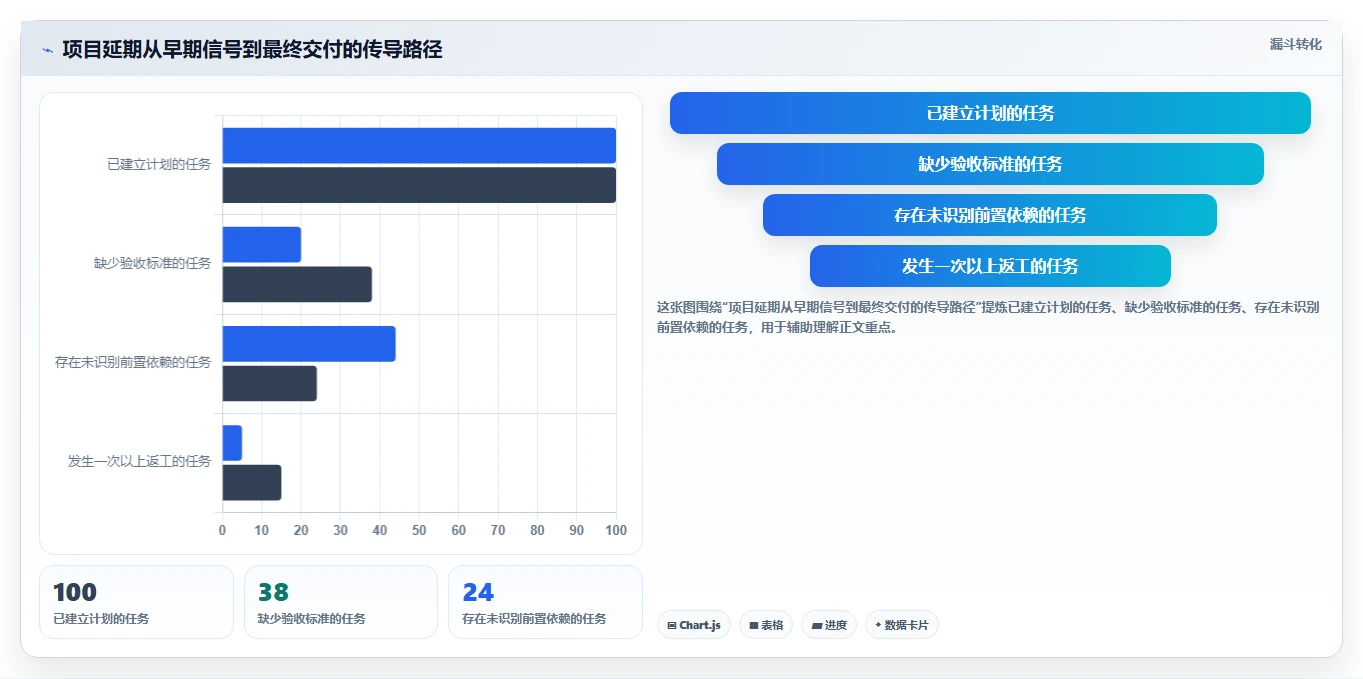Select the 发生一次以上返工的任务 funnel stage
Viewport: 1363px width, 679px height.
[990, 266]
